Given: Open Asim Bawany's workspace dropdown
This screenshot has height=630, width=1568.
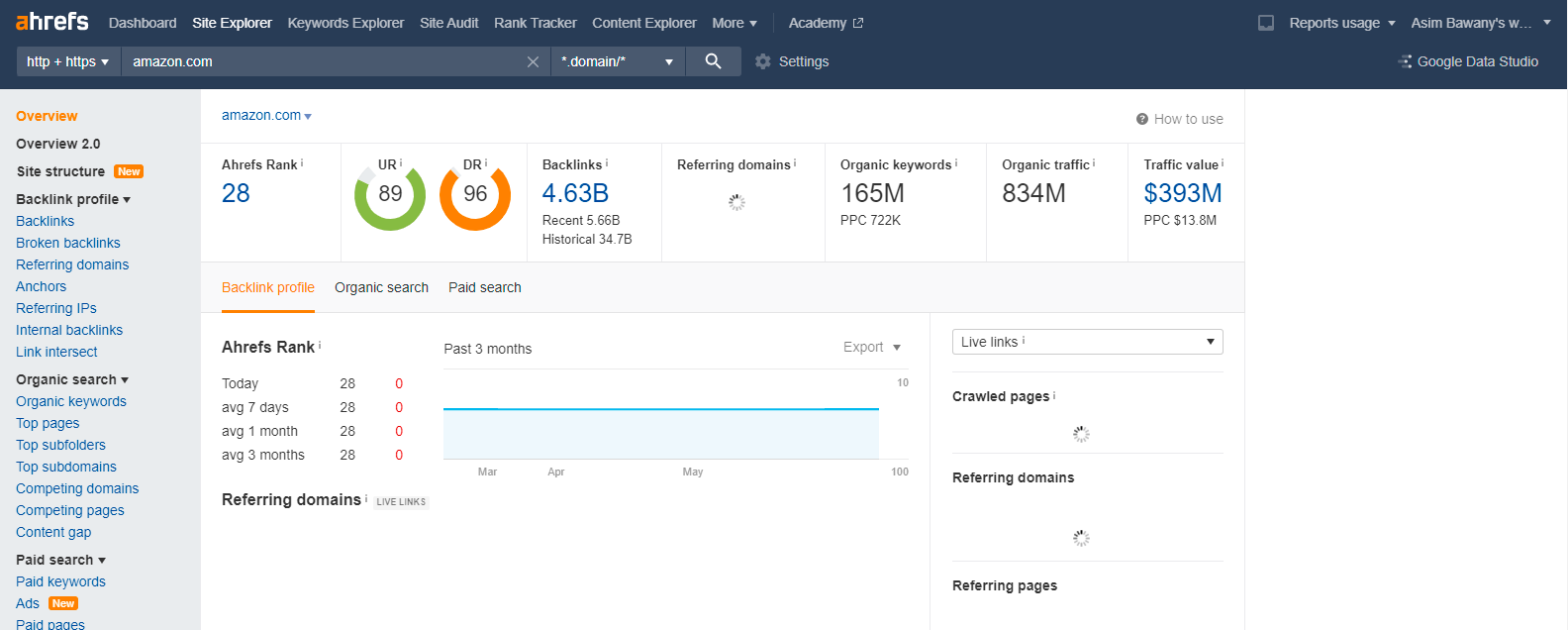Looking at the screenshot, I should tap(1481, 23).
